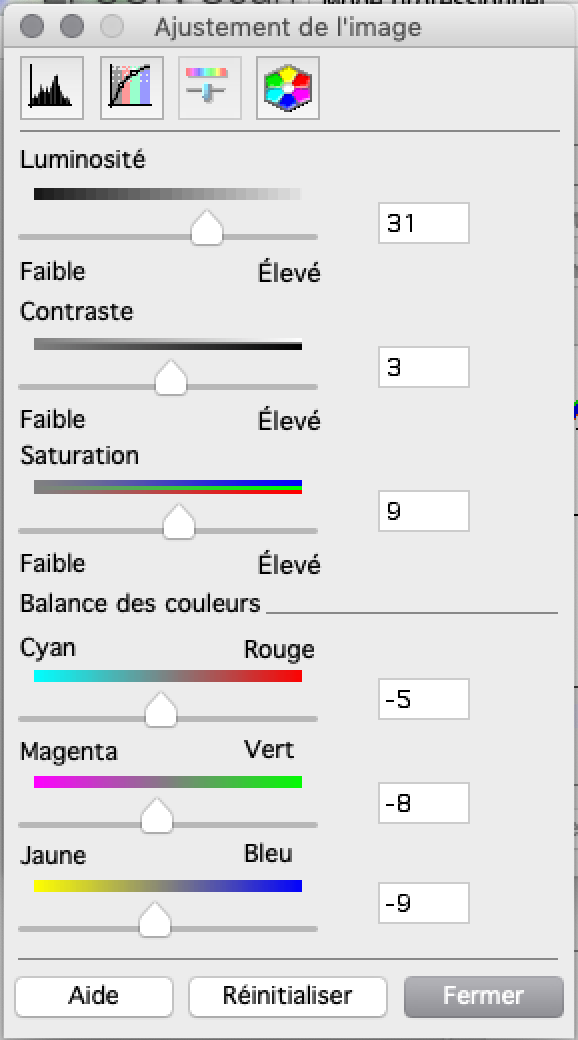Viewport: 578px width, 1040px height.
Task: Click the Jaune–Bleu balance slider handle
Action: coord(155,920)
